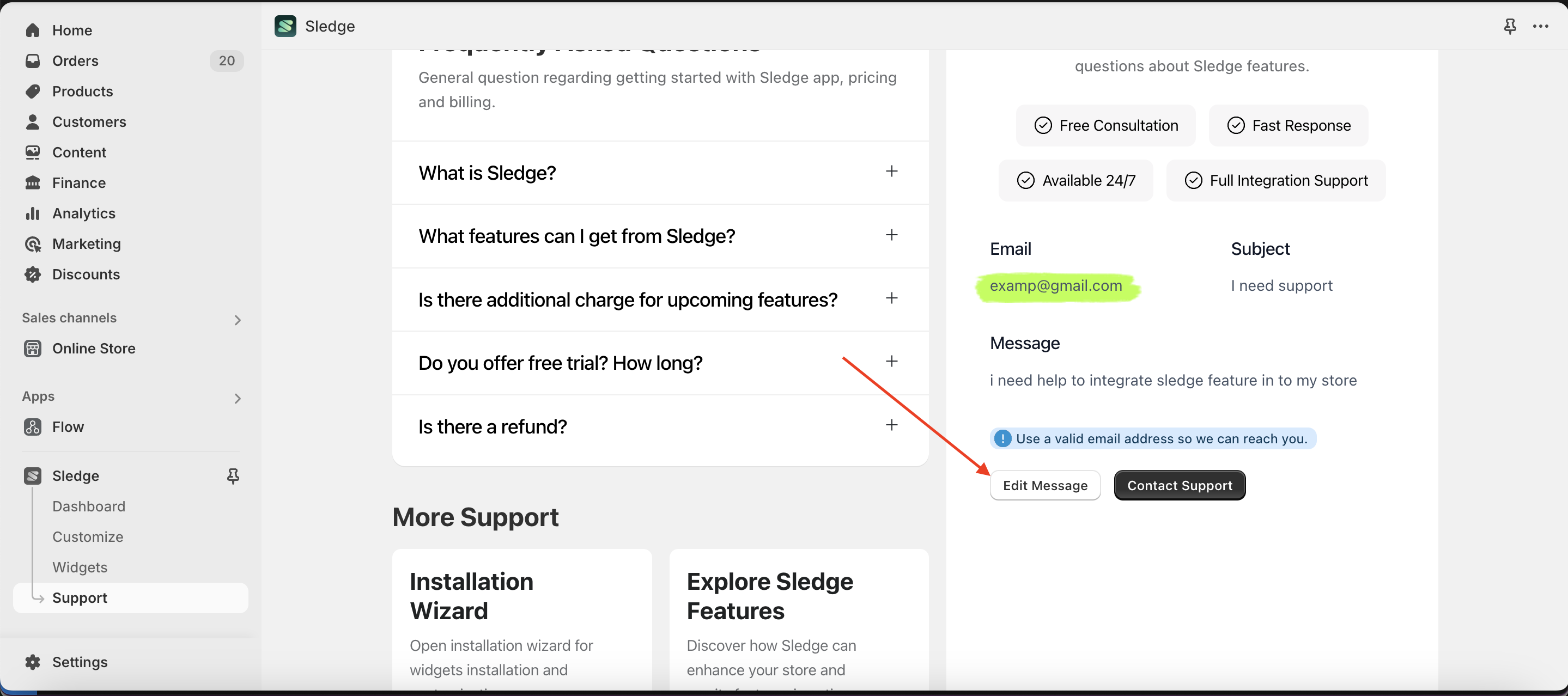The image size is (1568, 696).
Task: Click the Discounts badge icon
Action: tap(33, 274)
